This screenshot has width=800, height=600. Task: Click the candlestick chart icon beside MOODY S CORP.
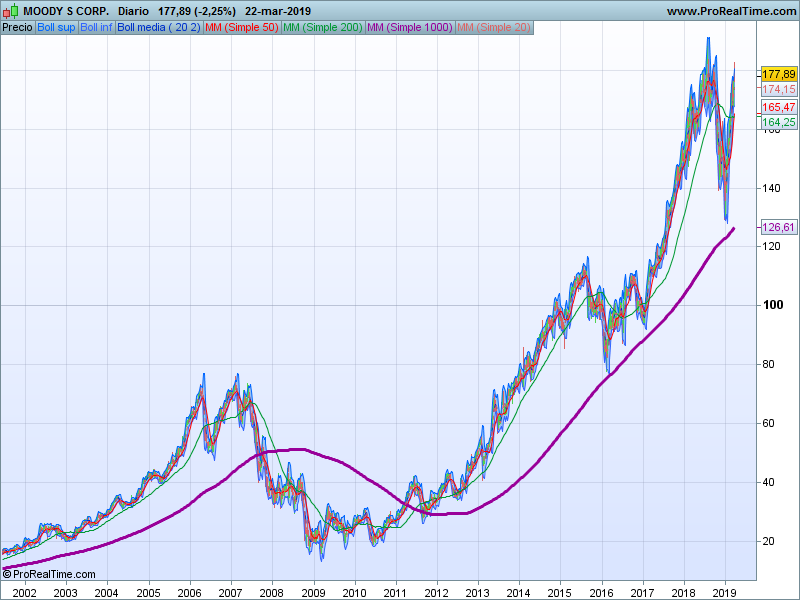(10, 11)
